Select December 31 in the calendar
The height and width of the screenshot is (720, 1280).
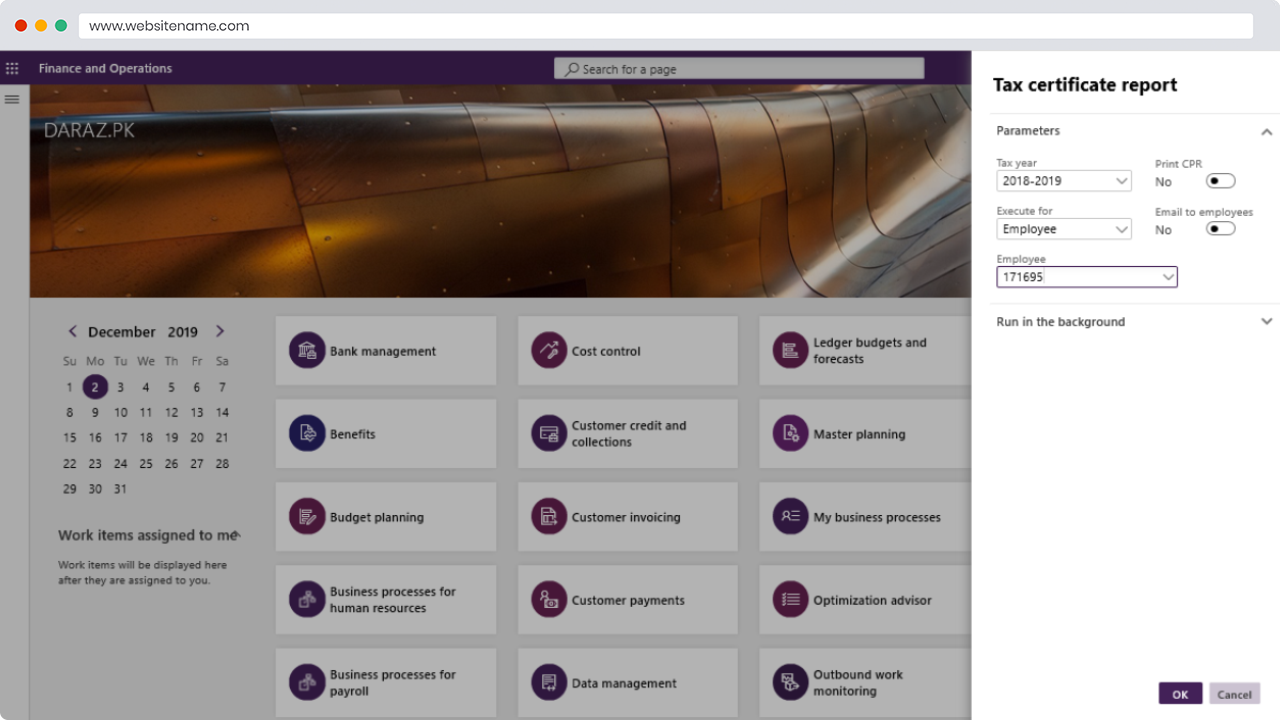click(120, 489)
